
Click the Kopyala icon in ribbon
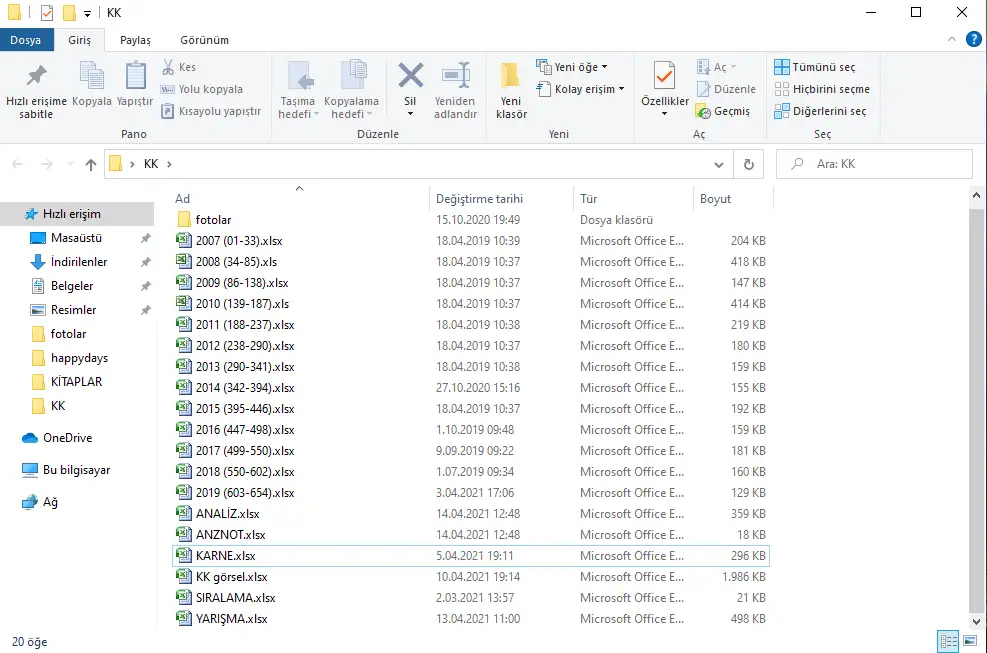pos(92,78)
